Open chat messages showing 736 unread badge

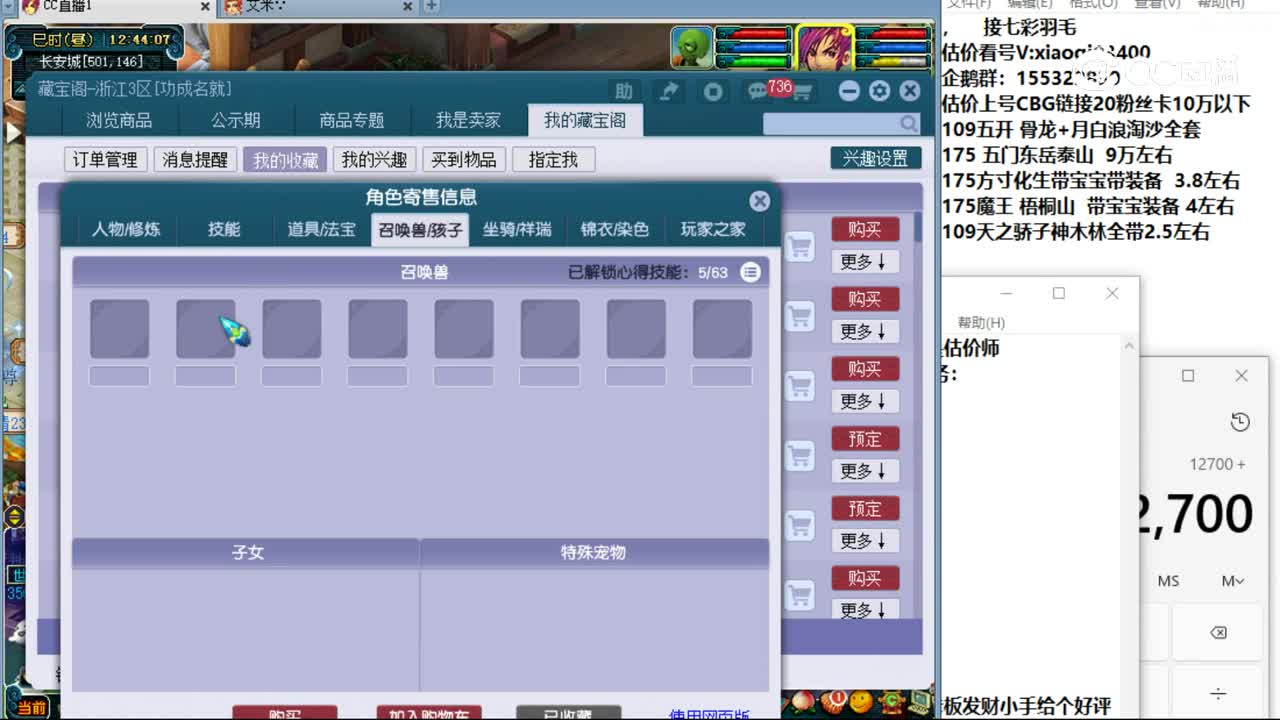[757, 90]
